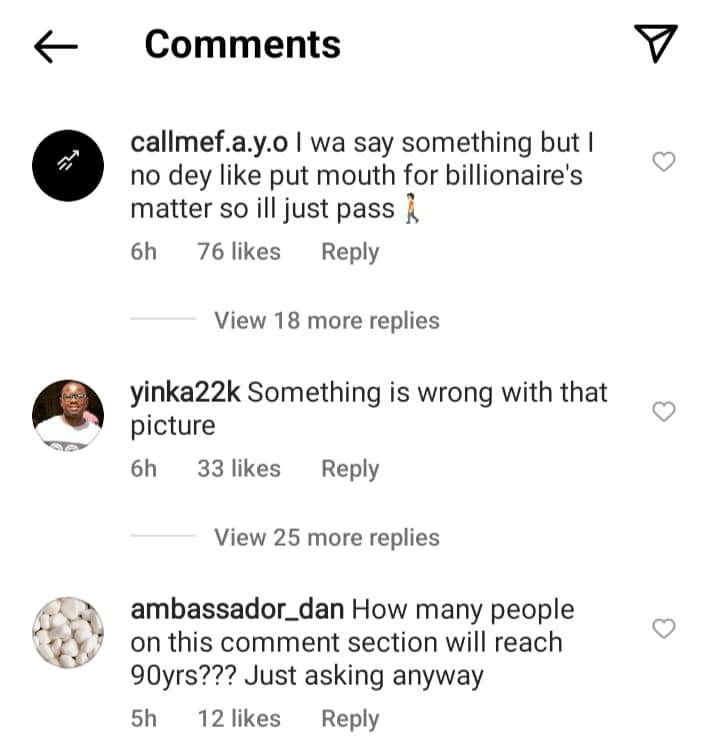The image size is (720, 744).
Task: Expand View 18 more replies
Action: [x=326, y=321]
